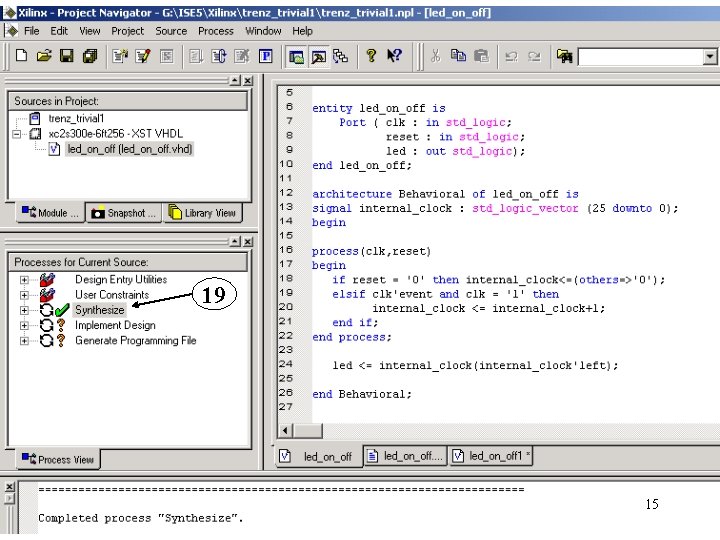
Task: Expand User Constraints
Action: click(24, 295)
